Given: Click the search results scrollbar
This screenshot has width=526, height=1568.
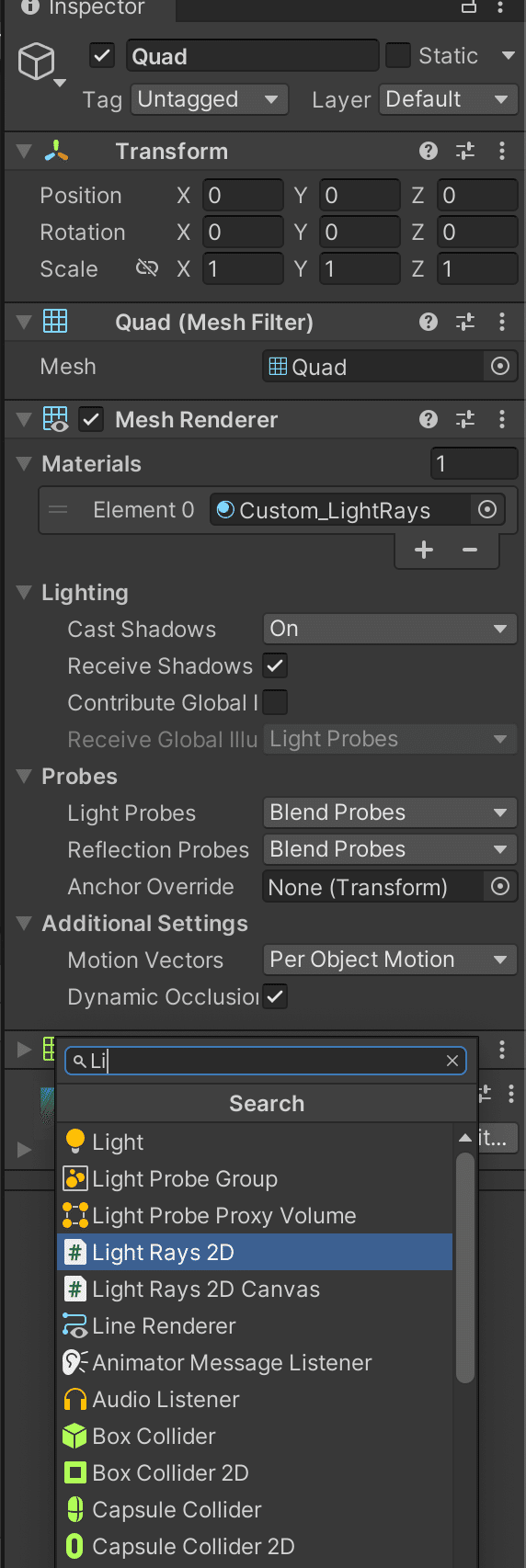Looking at the screenshot, I should pos(465,1268).
